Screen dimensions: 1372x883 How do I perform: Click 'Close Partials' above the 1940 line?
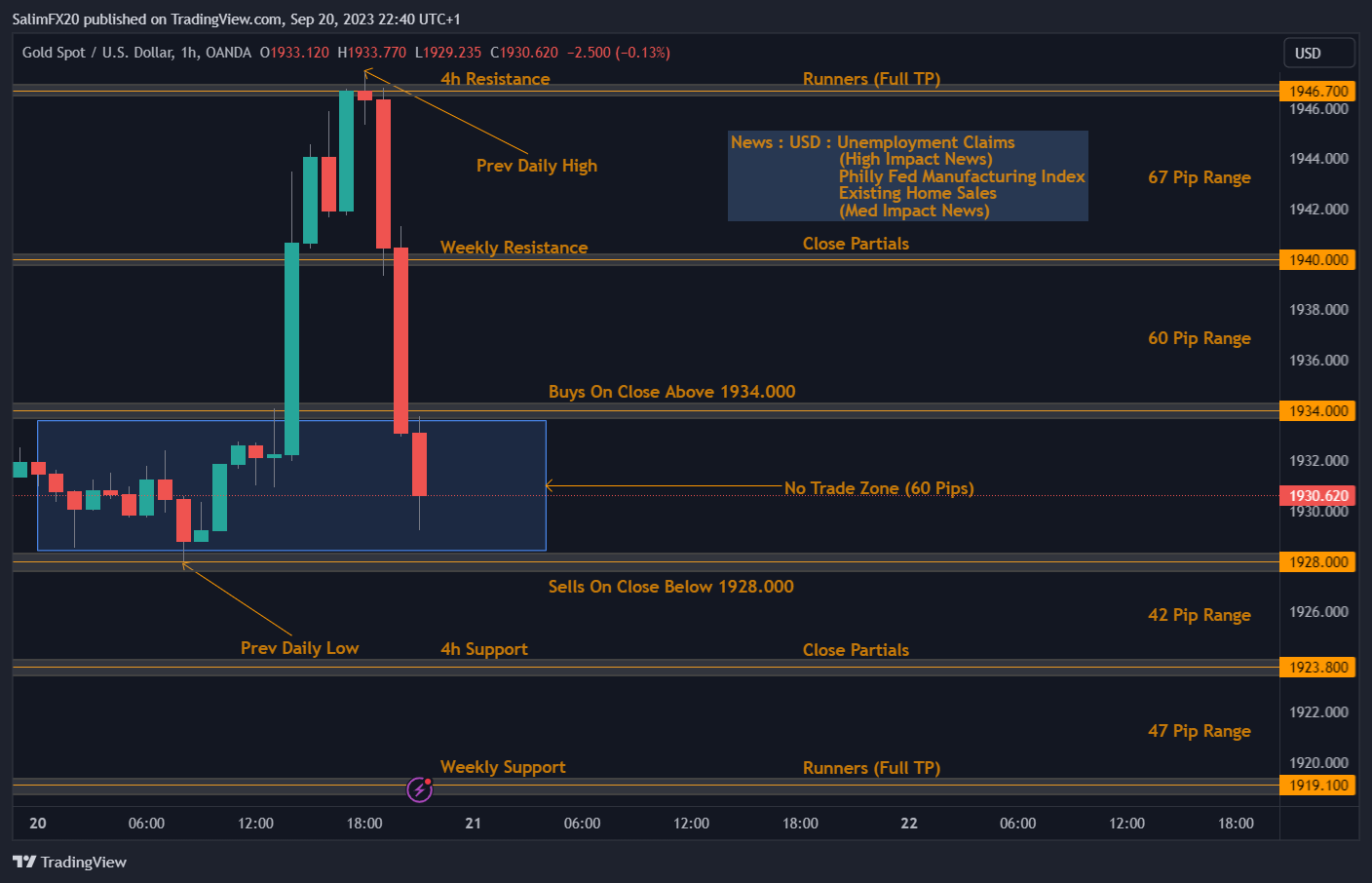856,244
